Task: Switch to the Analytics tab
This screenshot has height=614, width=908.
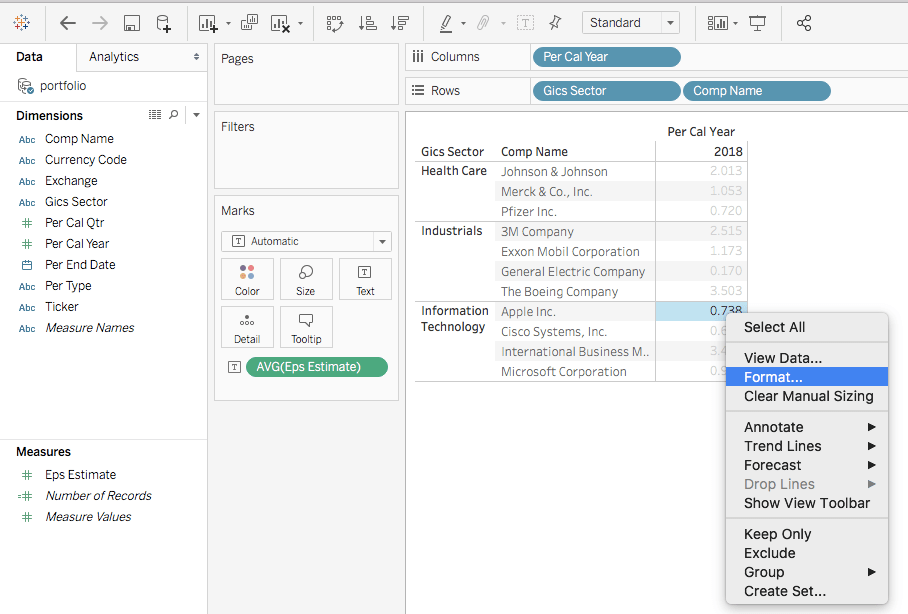Action: (114, 57)
